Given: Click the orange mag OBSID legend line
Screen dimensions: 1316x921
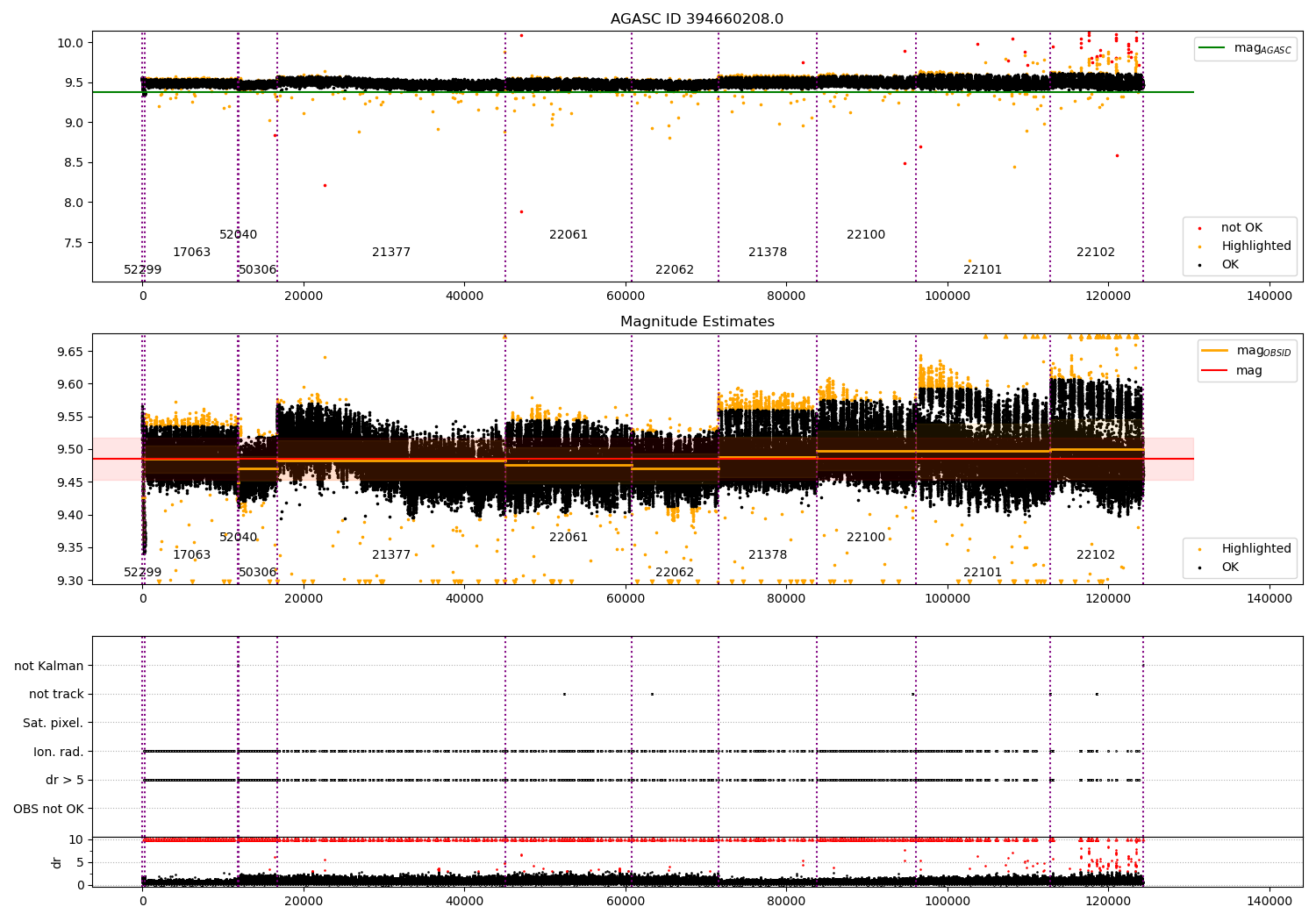Looking at the screenshot, I should click(1216, 350).
